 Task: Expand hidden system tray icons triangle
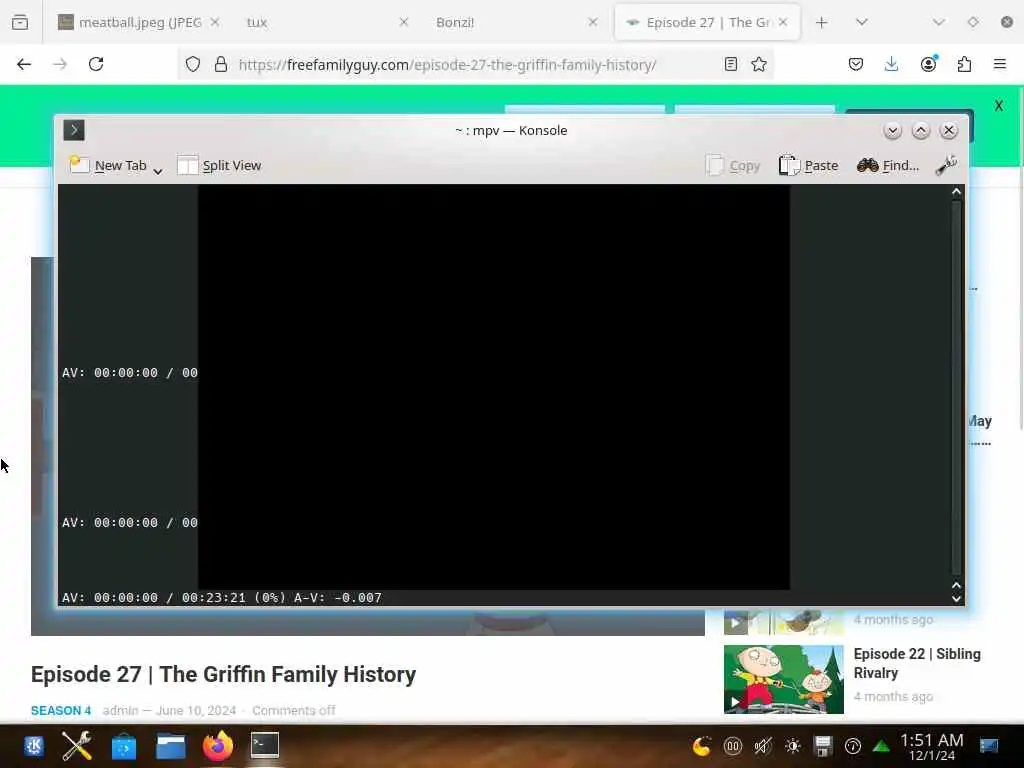881,745
